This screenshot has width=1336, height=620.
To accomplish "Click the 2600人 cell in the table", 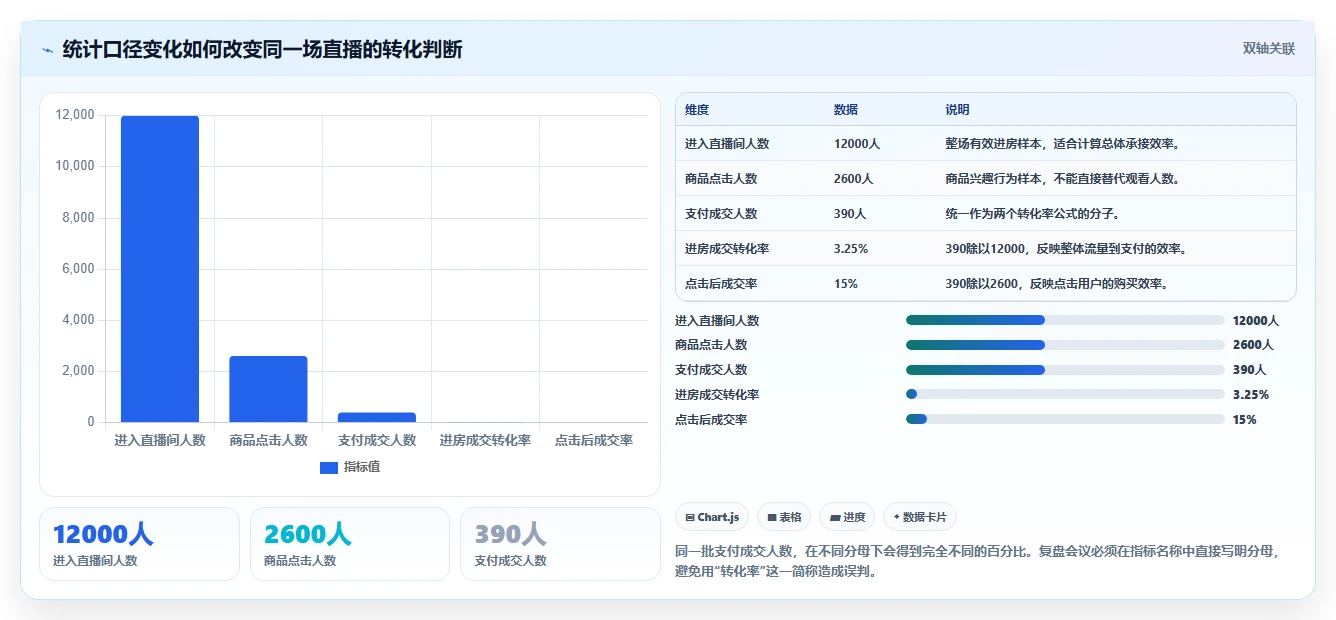I will (853, 179).
